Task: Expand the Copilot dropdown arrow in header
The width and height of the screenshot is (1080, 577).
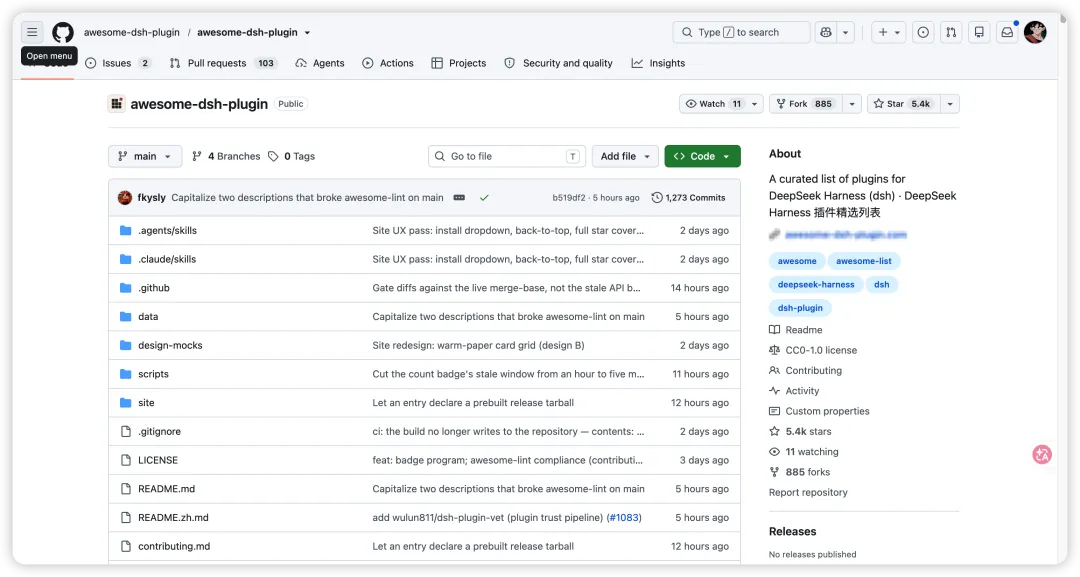Action: coord(845,32)
